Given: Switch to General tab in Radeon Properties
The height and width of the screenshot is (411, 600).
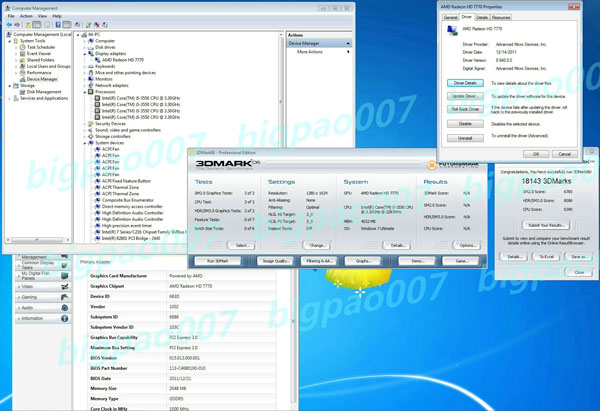Looking at the screenshot, I should pyautogui.click(x=450, y=18).
